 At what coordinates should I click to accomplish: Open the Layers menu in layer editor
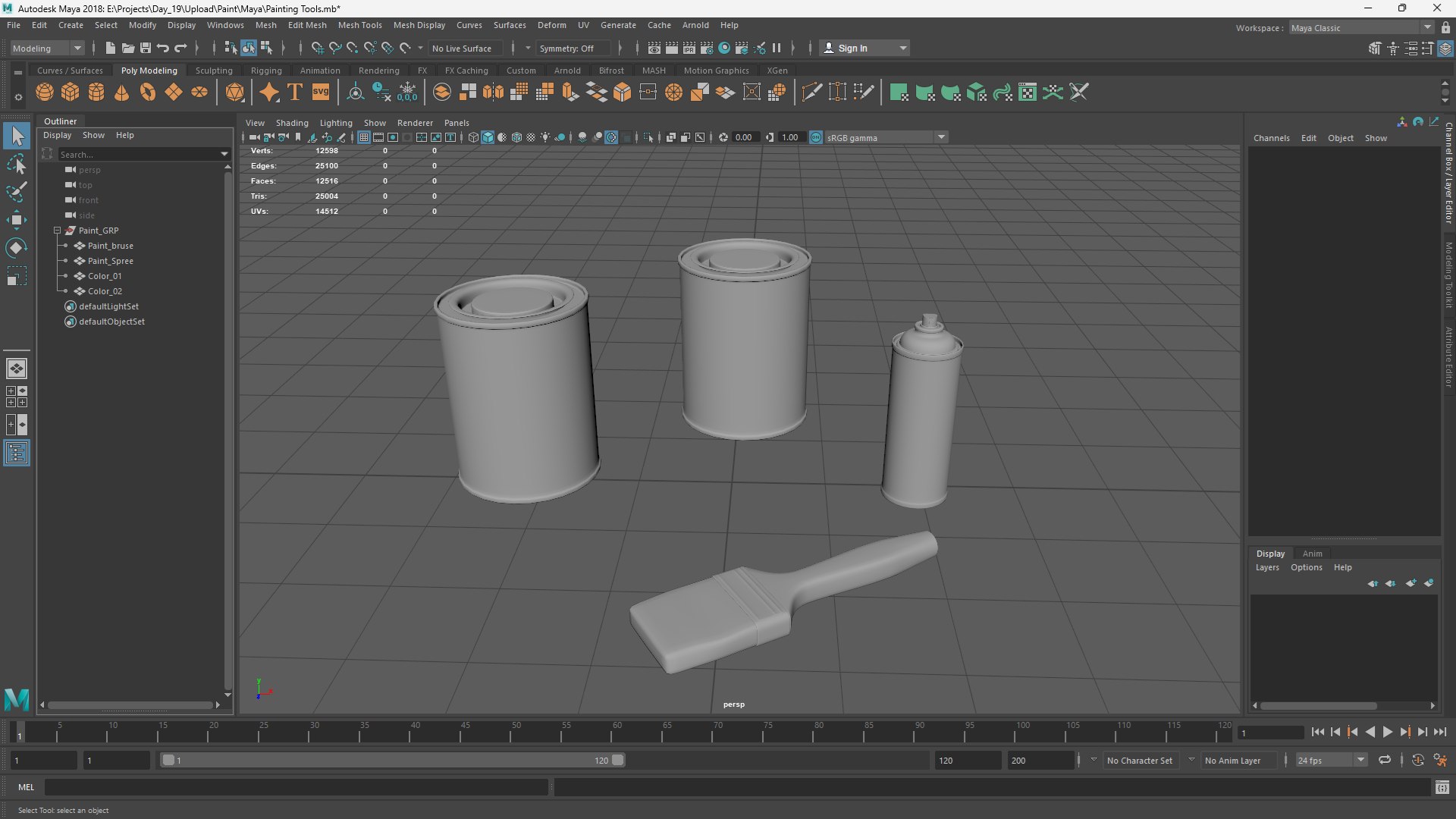coord(1267,567)
